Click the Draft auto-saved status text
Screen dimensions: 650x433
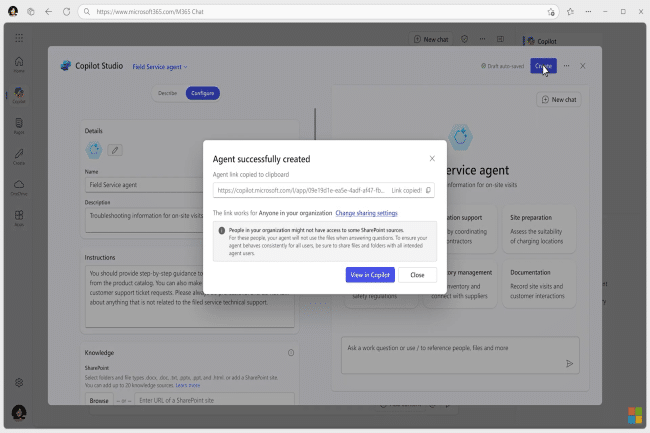(502, 66)
